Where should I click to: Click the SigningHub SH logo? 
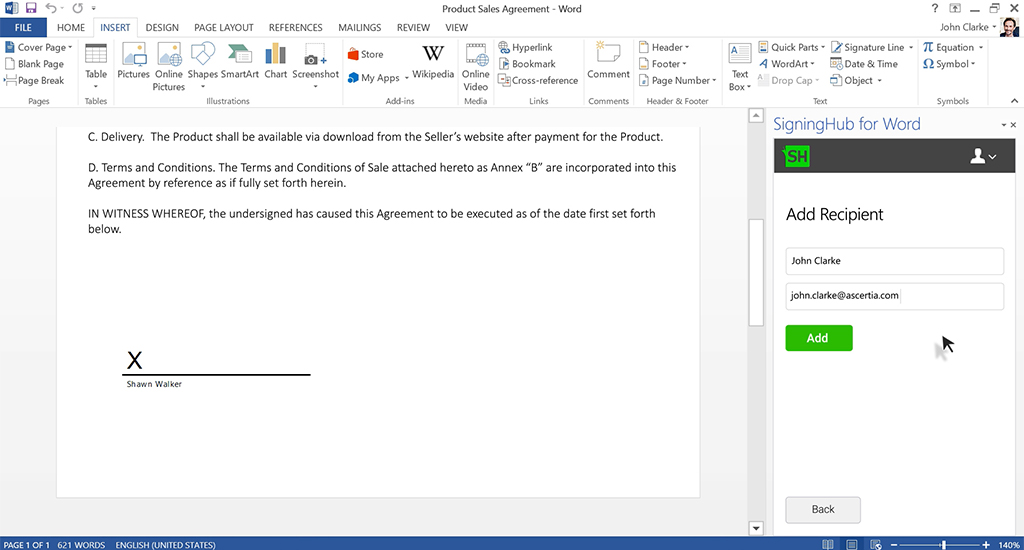[797, 156]
